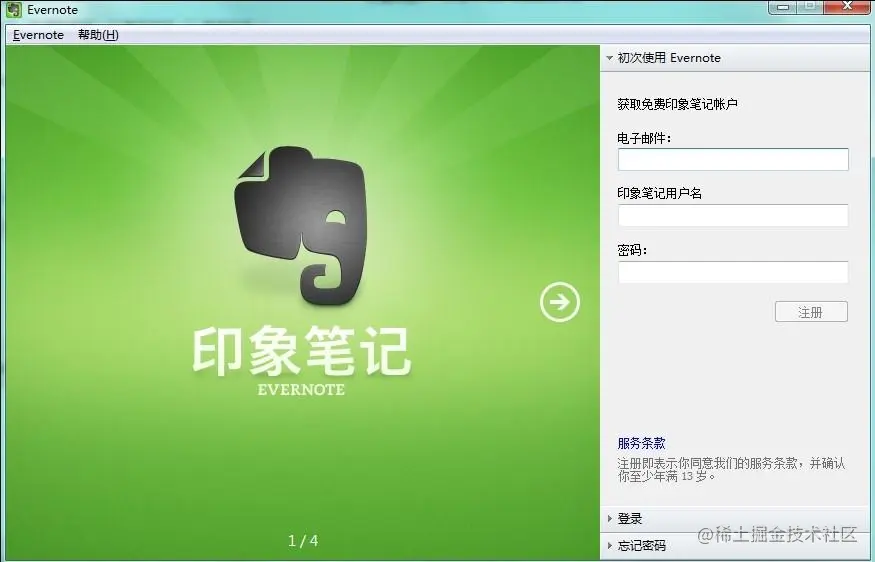Open the Evernote menu
The image size is (875, 562).
pos(38,35)
